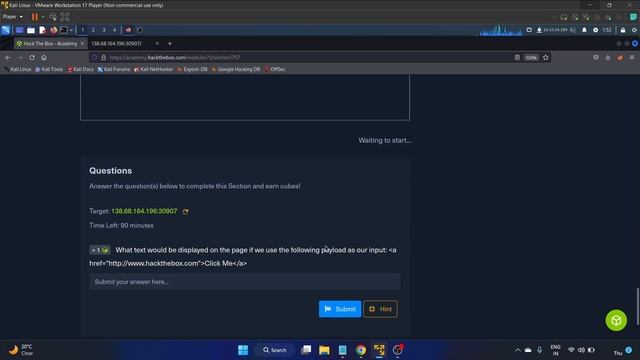Switch to workspace 1
Image resolution: width=640 pixels, height=360 pixels.
click(82, 30)
